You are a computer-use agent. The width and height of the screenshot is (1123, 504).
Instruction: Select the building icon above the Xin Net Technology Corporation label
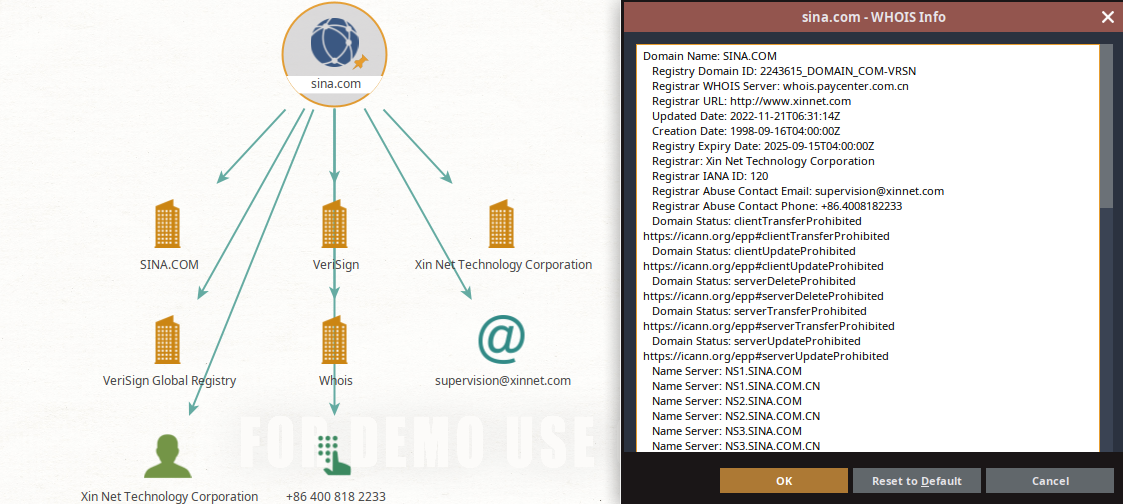click(501, 224)
